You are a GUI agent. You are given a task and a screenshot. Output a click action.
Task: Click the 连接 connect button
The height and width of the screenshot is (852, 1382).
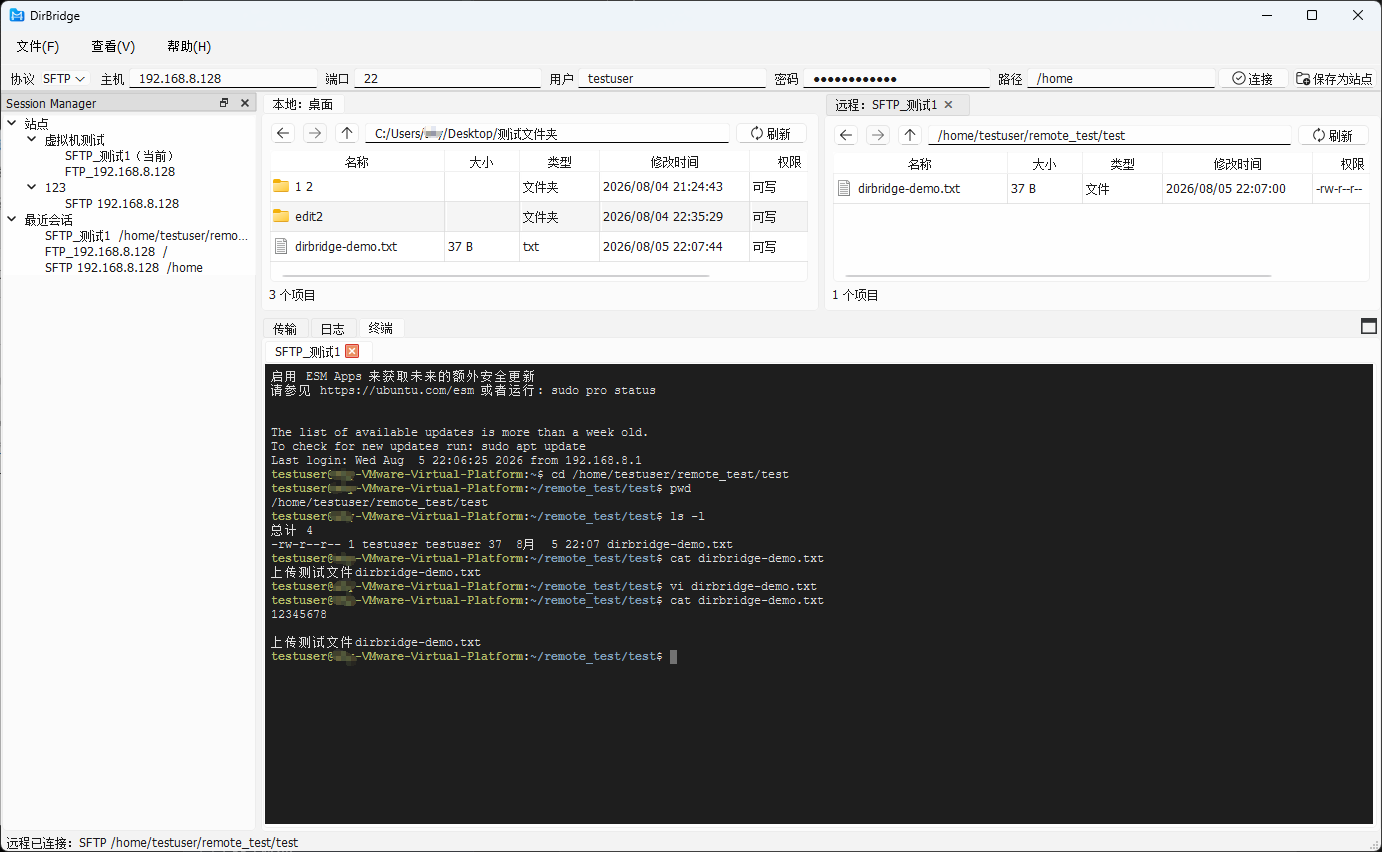pos(1253,78)
